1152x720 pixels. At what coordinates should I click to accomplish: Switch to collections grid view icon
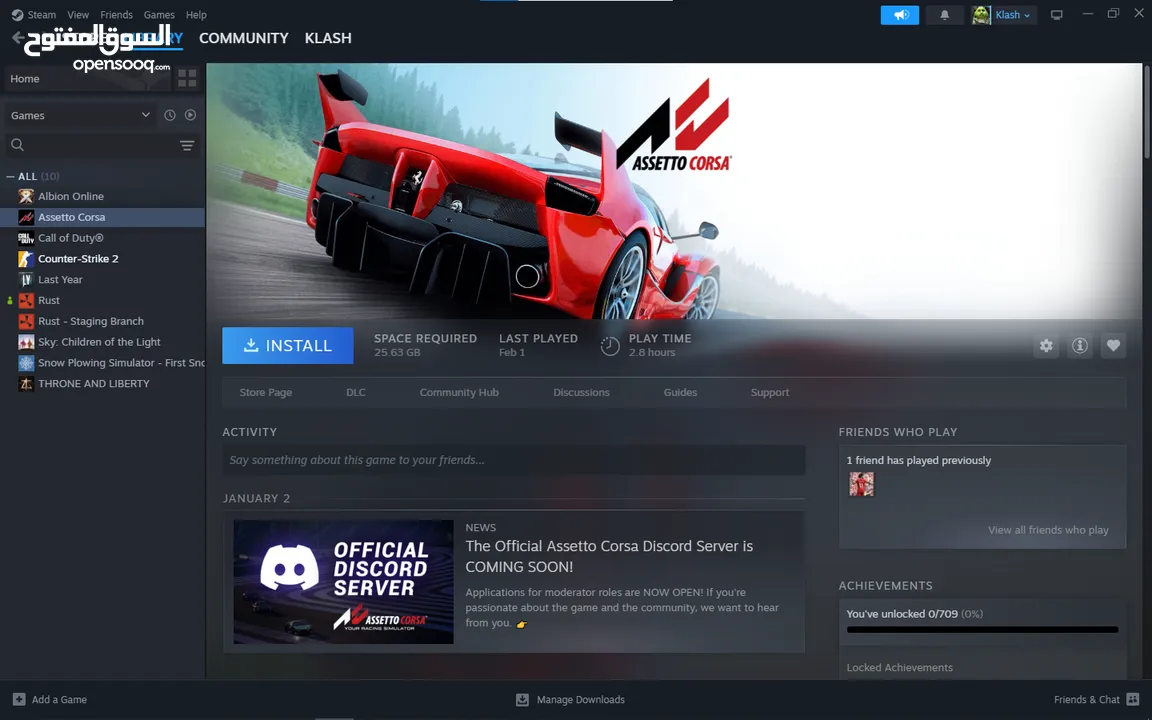[x=187, y=79]
